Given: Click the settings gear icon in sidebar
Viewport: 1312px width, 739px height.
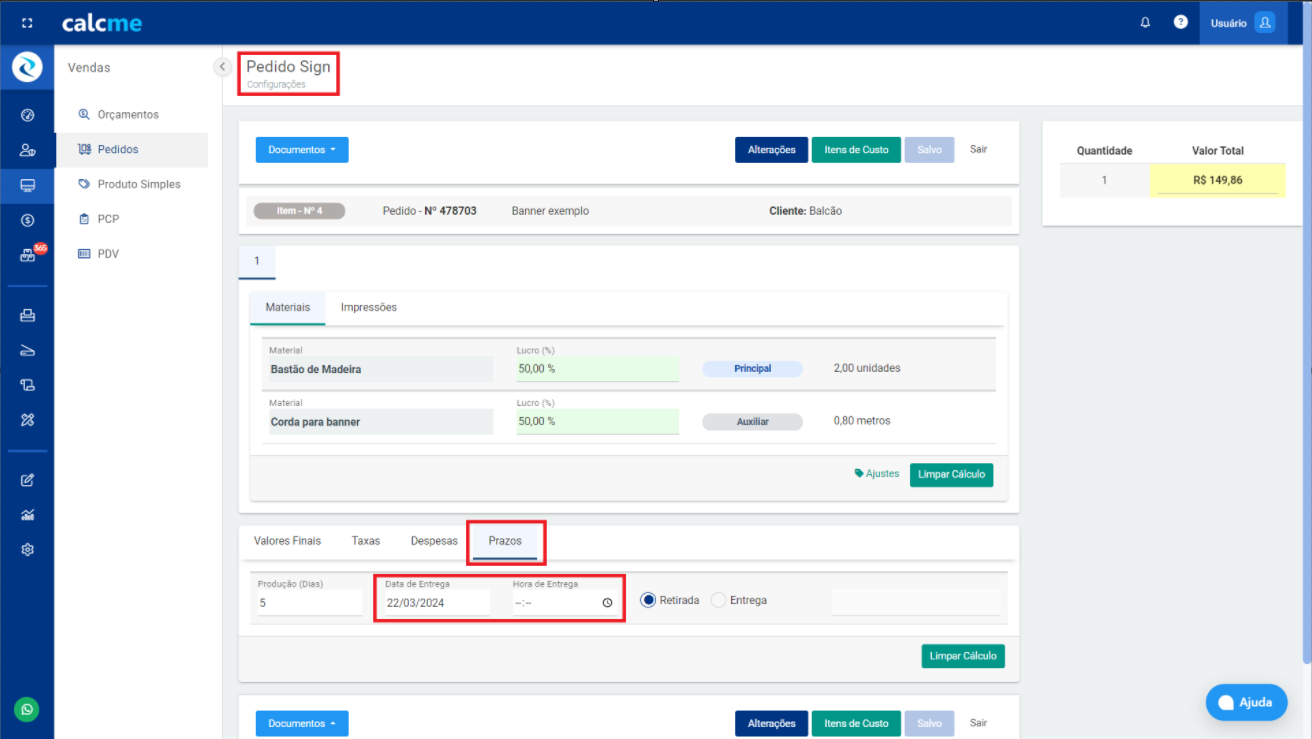Looking at the screenshot, I should pyautogui.click(x=27, y=549).
